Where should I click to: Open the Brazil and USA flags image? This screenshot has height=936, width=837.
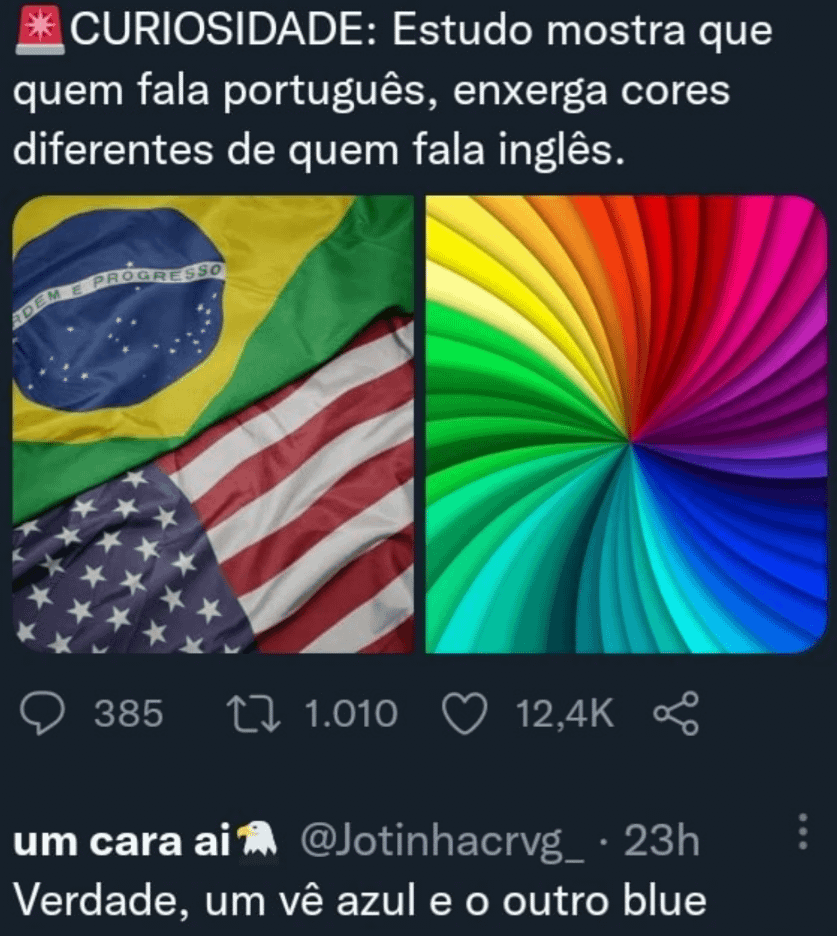(x=213, y=424)
